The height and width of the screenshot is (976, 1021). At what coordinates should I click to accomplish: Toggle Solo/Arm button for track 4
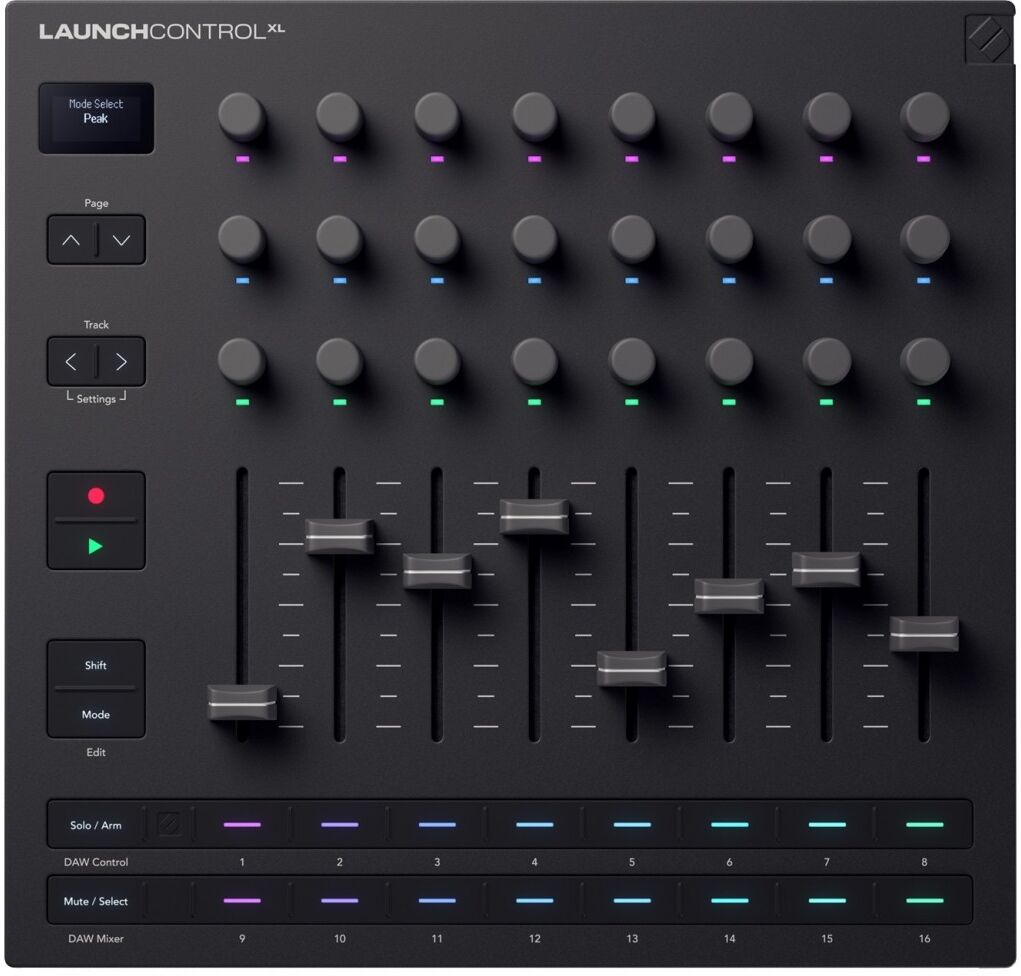[535, 825]
